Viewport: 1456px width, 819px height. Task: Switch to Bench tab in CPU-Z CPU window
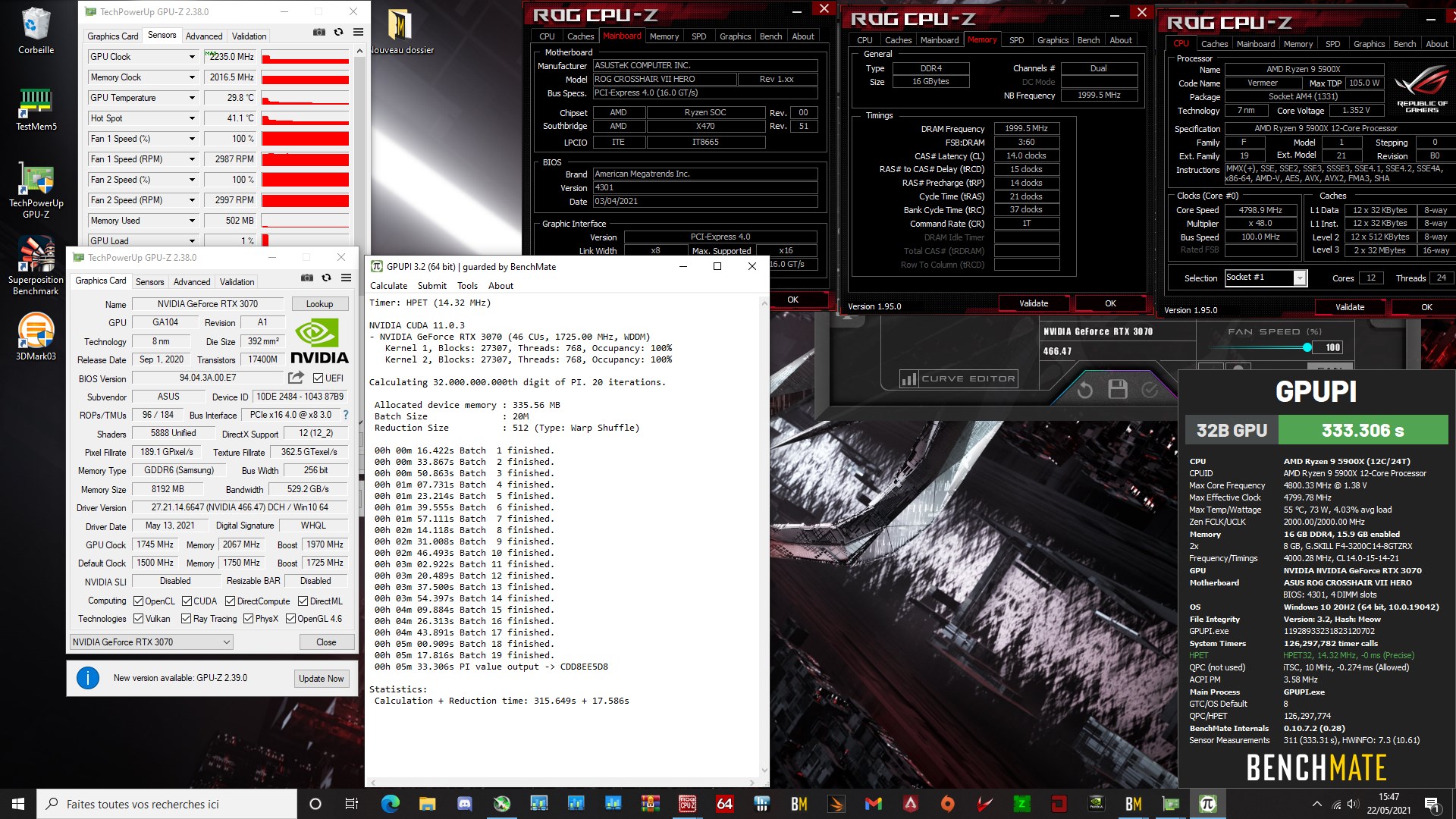pos(1404,44)
